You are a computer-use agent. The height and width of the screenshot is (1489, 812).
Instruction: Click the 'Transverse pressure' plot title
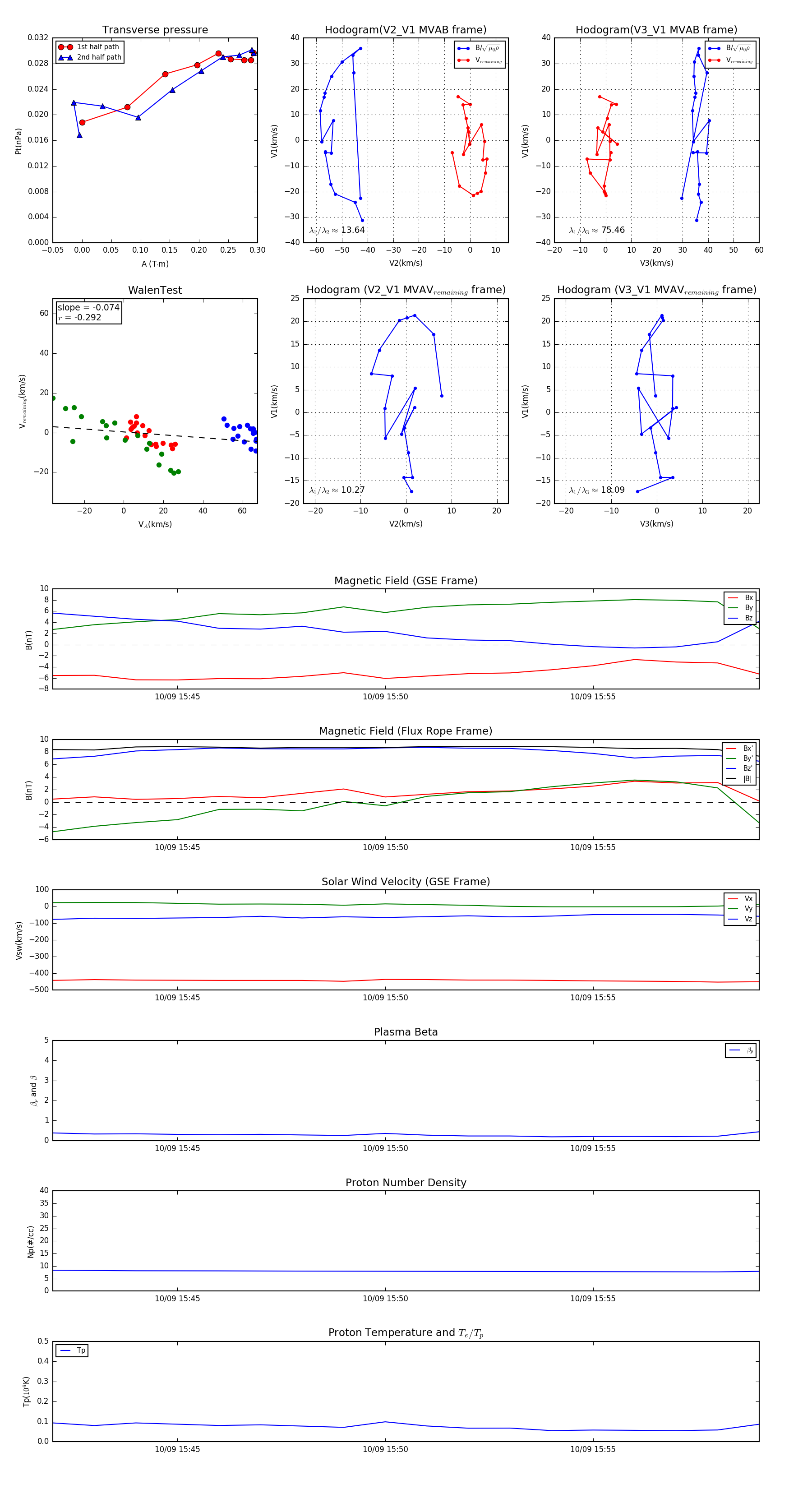[x=155, y=30]
